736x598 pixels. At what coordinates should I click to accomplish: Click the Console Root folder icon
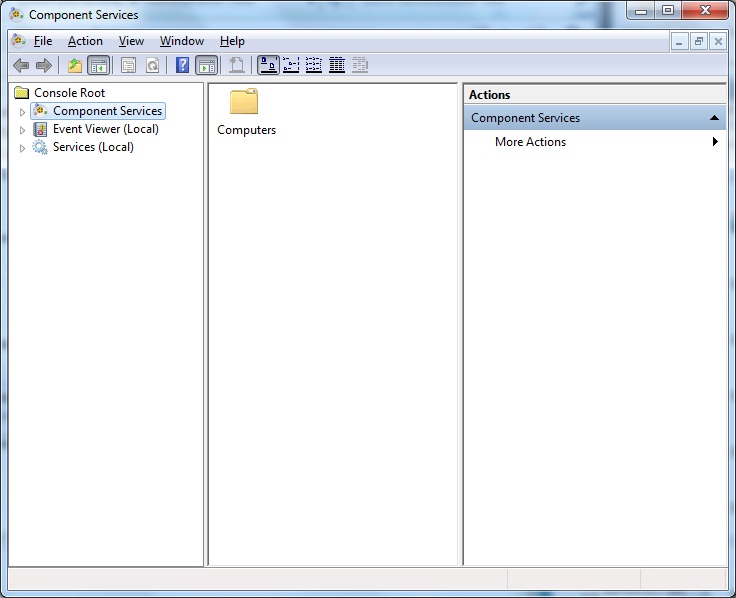point(22,92)
